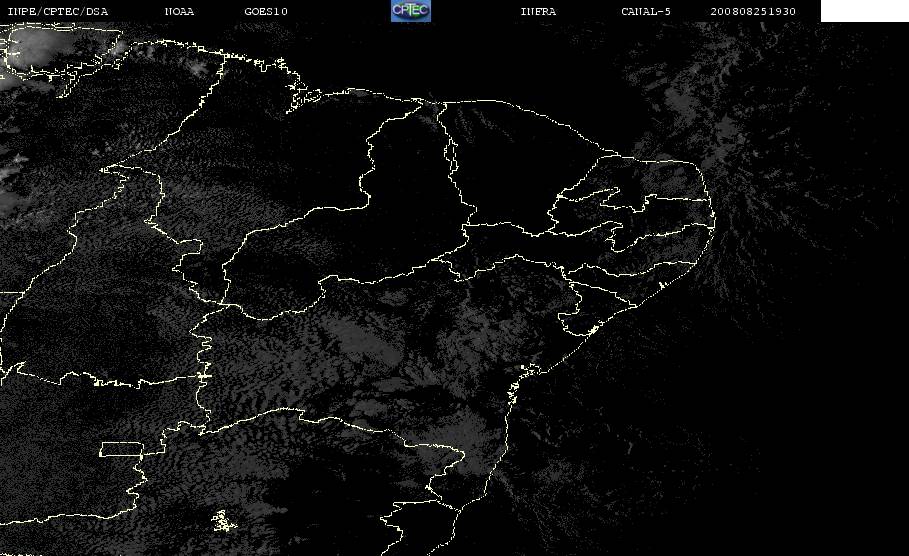Image resolution: width=909 pixels, height=556 pixels.
Task: Click the INFRA label in the header
Action: [x=538, y=11]
